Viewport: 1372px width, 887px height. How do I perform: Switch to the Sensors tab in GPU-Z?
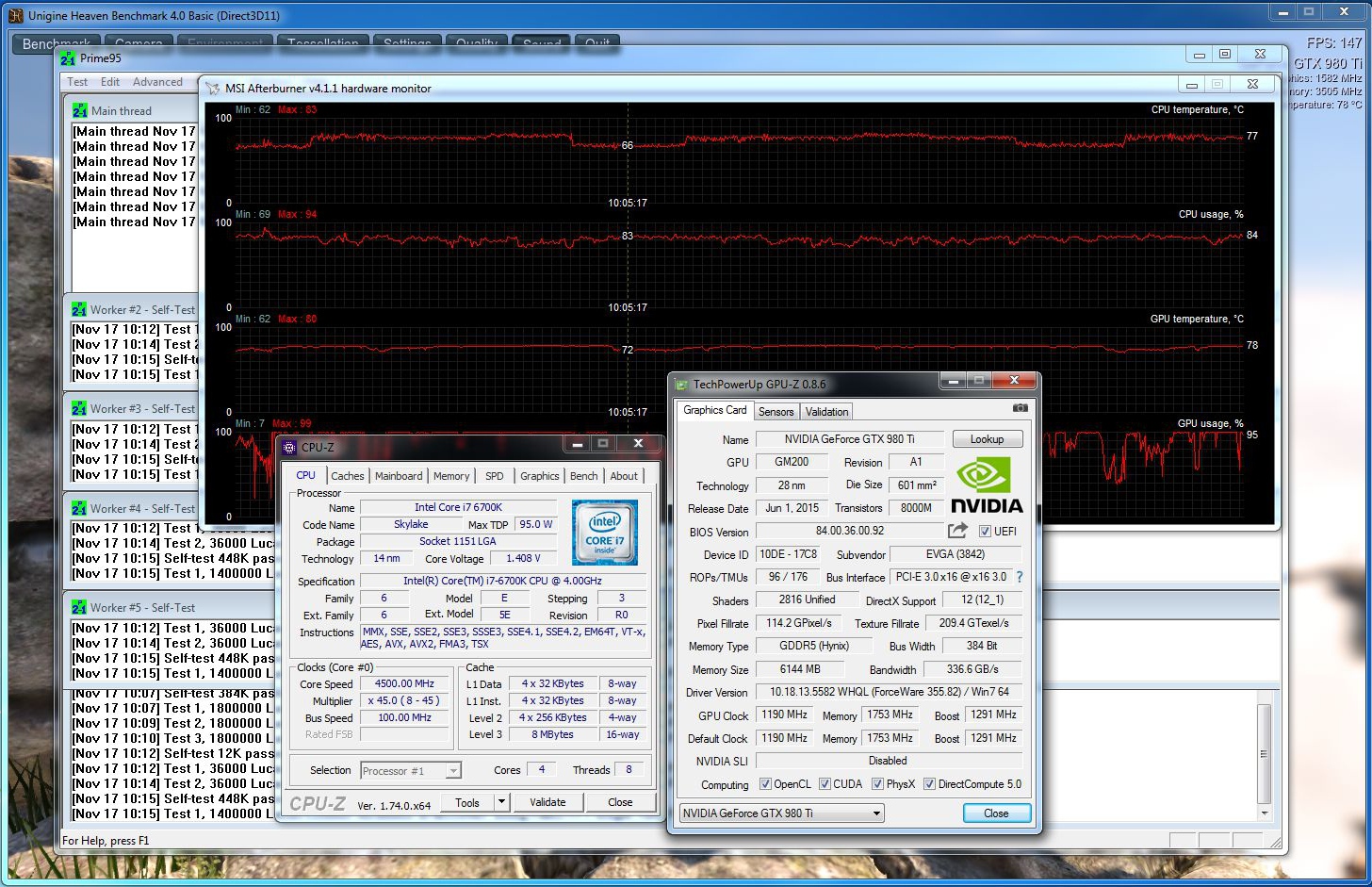tap(776, 412)
